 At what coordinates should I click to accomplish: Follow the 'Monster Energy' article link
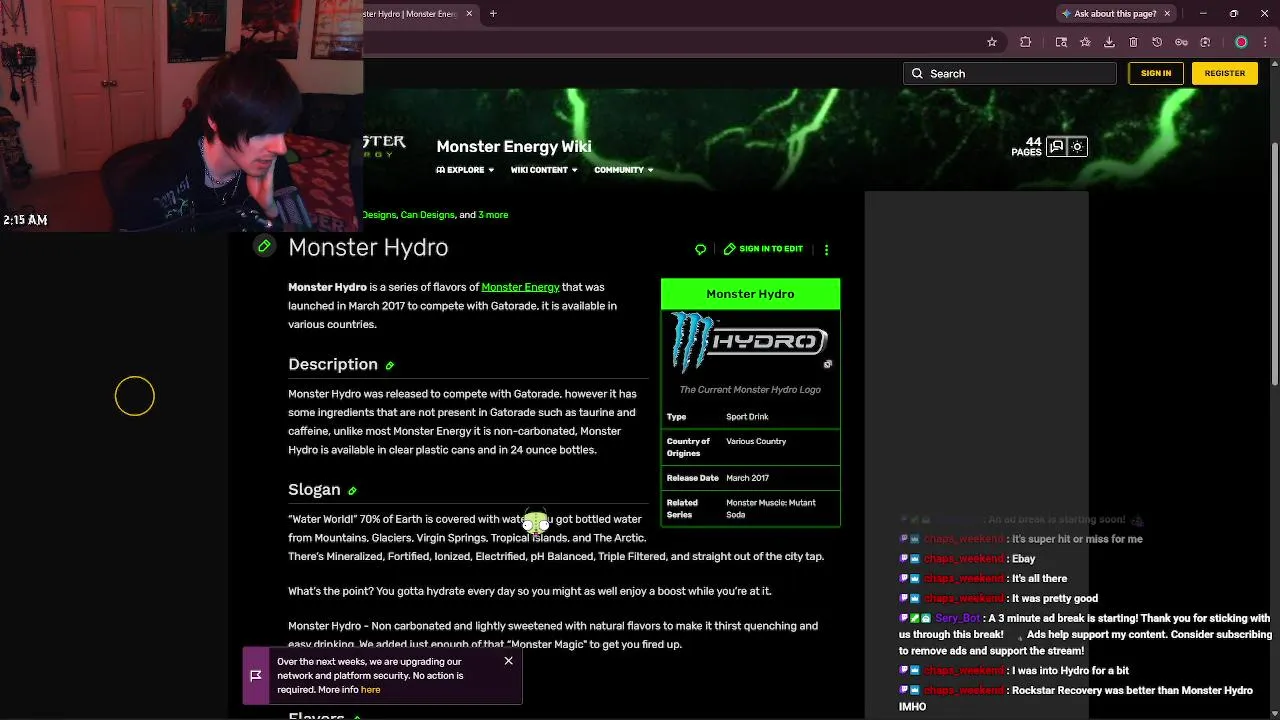click(x=520, y=287)
